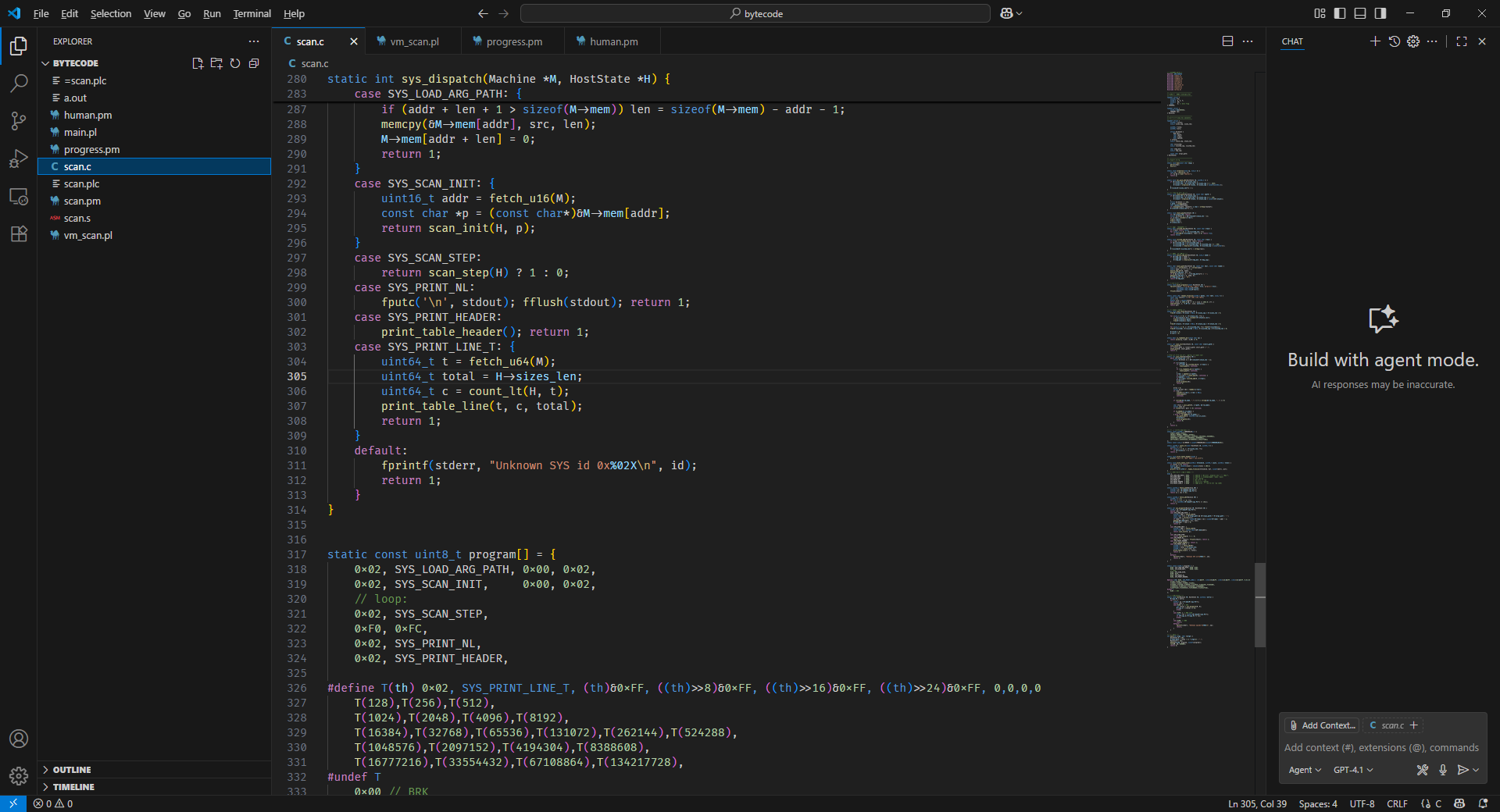1500x812 pixels.
Task: Open the Terminal menu
Action: (252, 13)
